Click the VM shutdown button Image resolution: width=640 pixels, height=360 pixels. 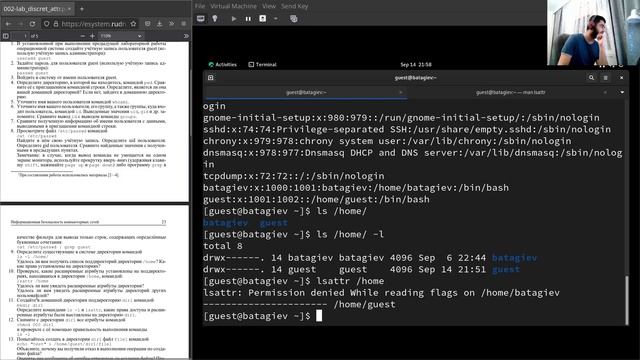coord(262,19)
